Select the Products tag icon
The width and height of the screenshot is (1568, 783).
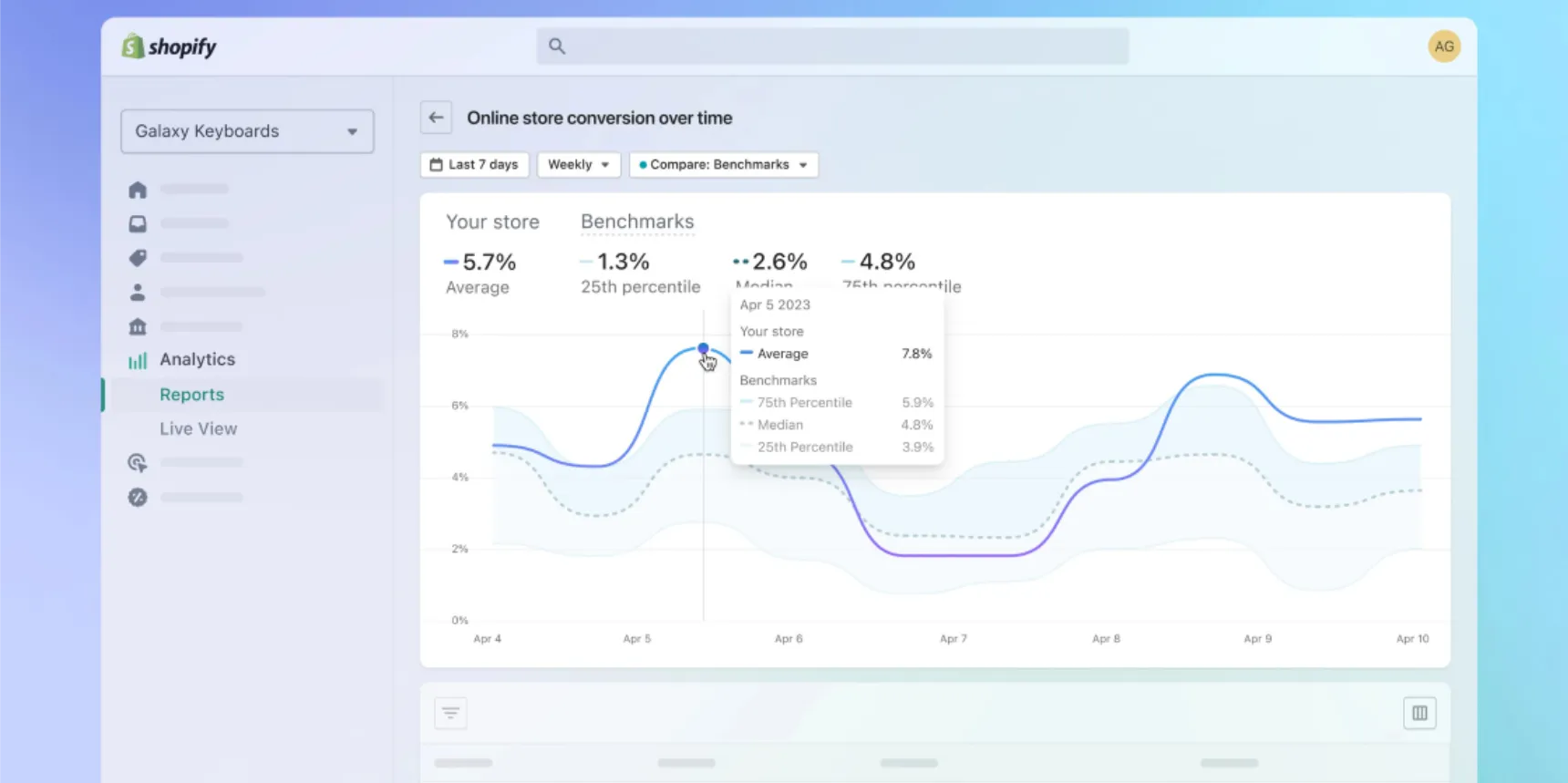[x=138, y=258]
